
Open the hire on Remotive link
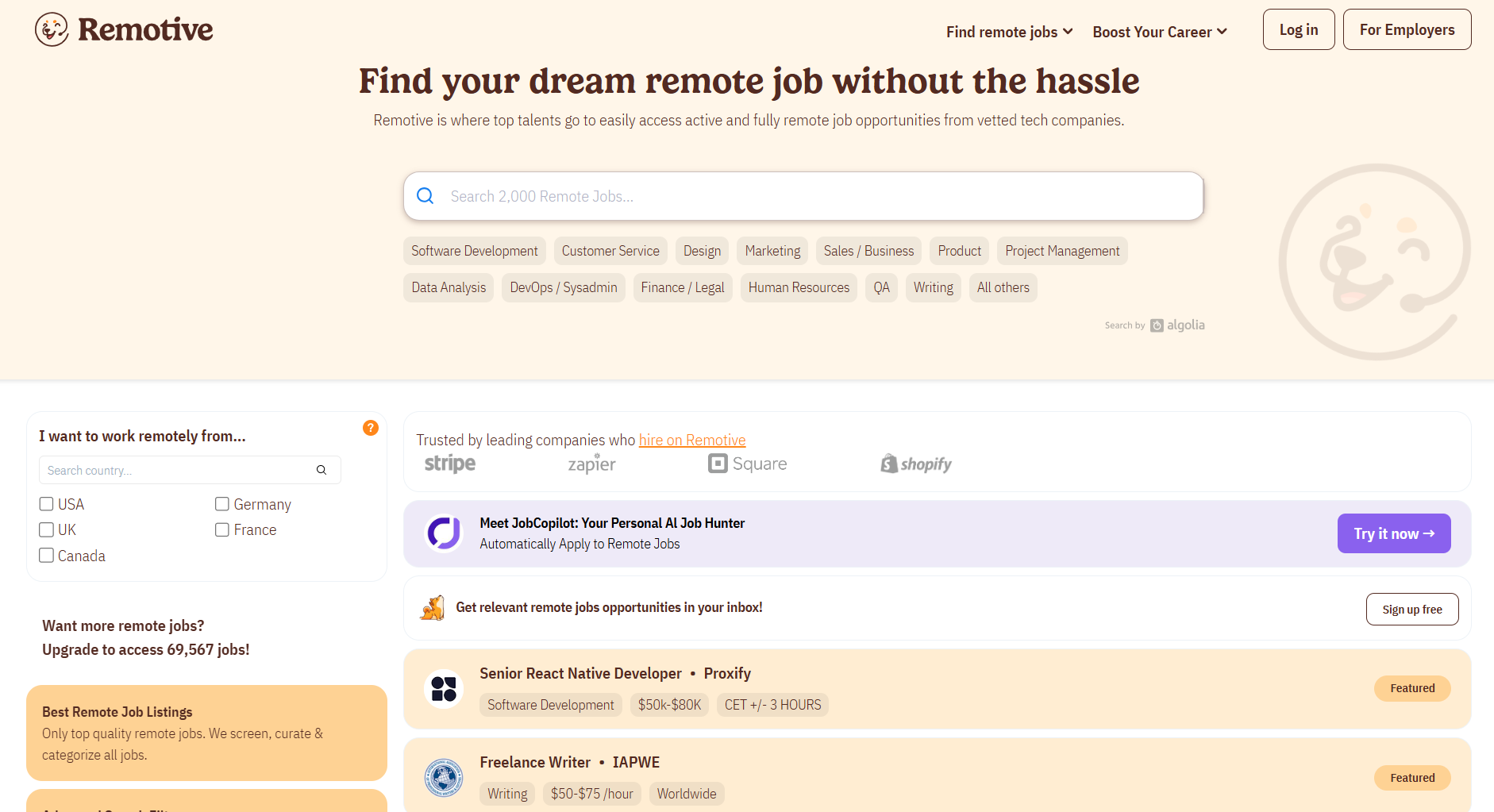692,440
